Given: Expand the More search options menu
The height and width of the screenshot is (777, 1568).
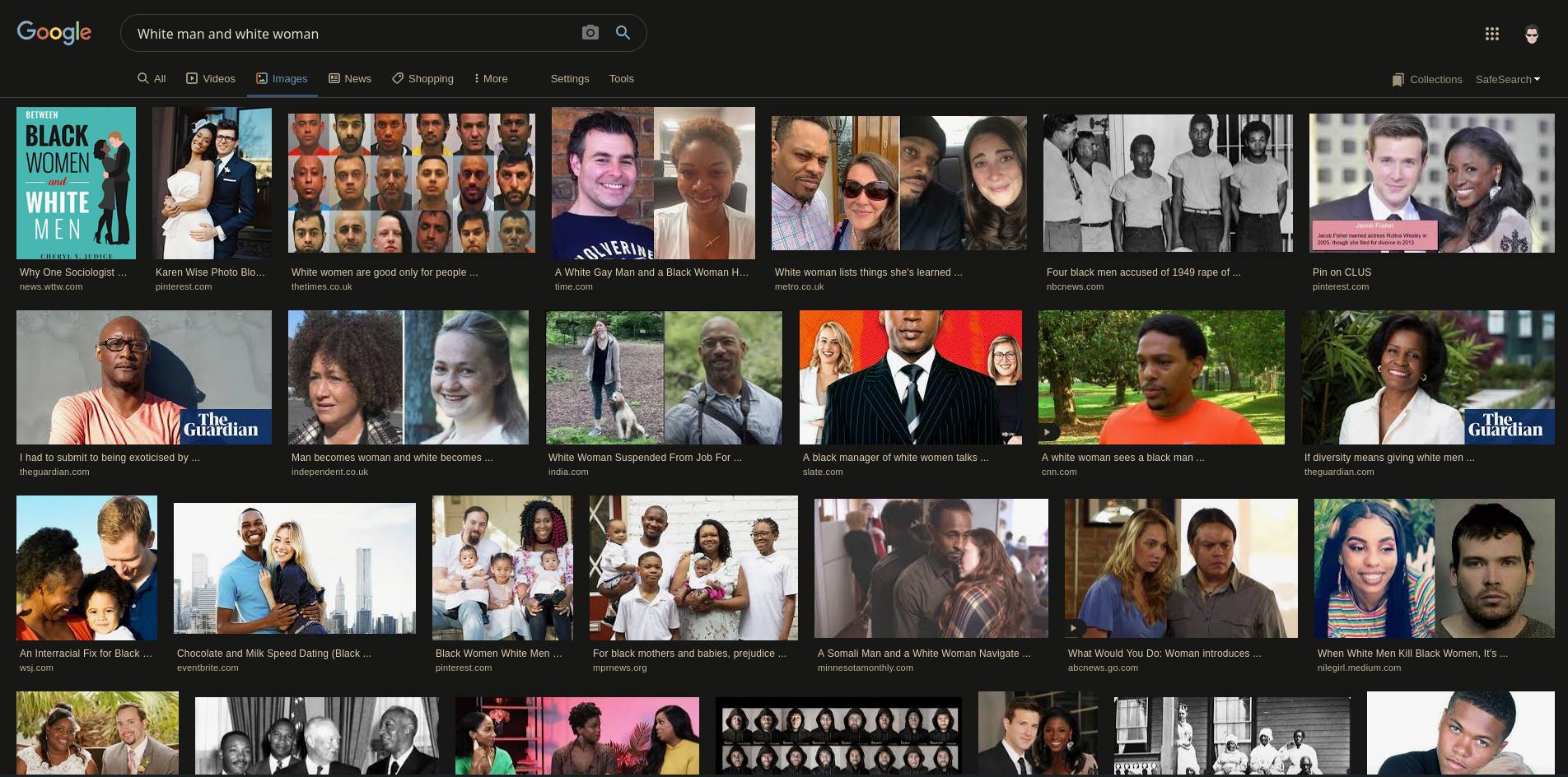Looking at the screenshot, I should point(491,79).
